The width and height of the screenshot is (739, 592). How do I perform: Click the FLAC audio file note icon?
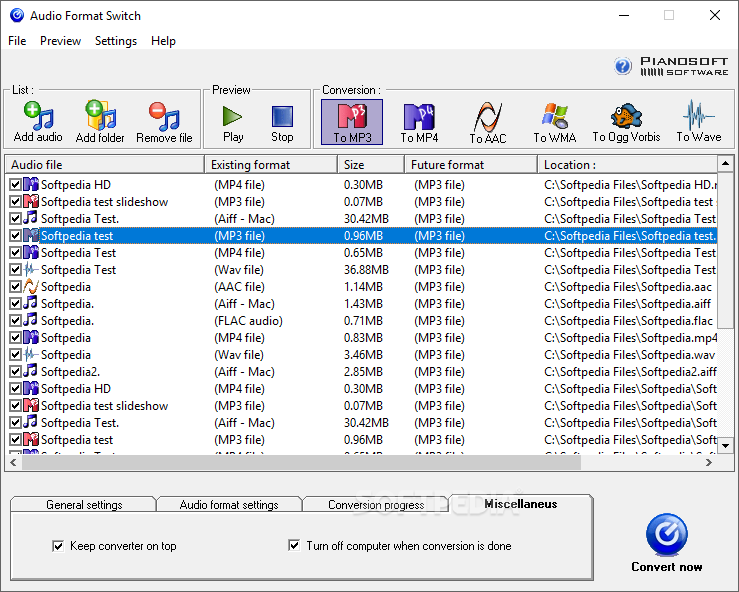pyautogui.click(x=31, y=320)
